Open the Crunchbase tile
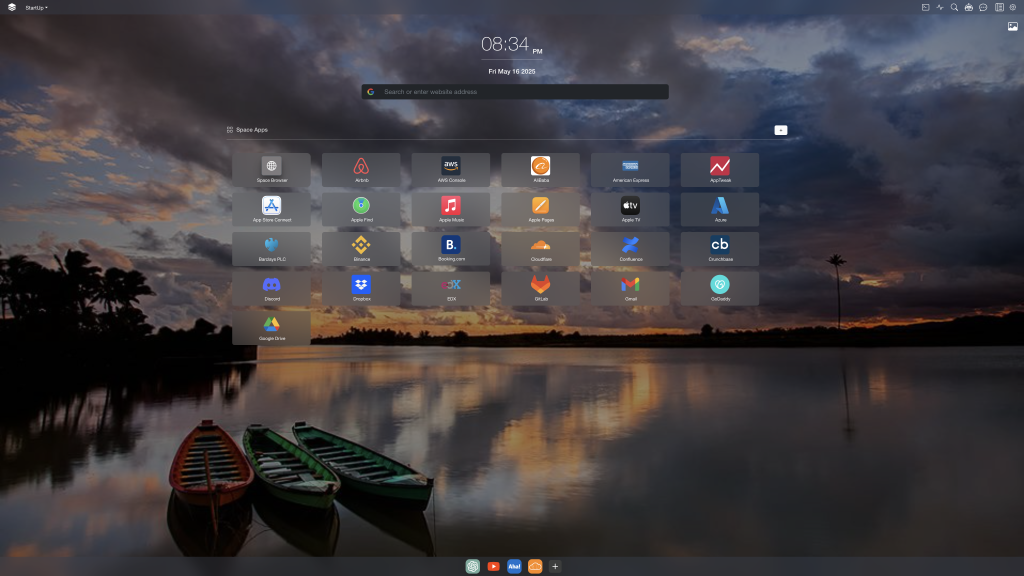This screenshot has height=576, width=1024. (720, 249)
